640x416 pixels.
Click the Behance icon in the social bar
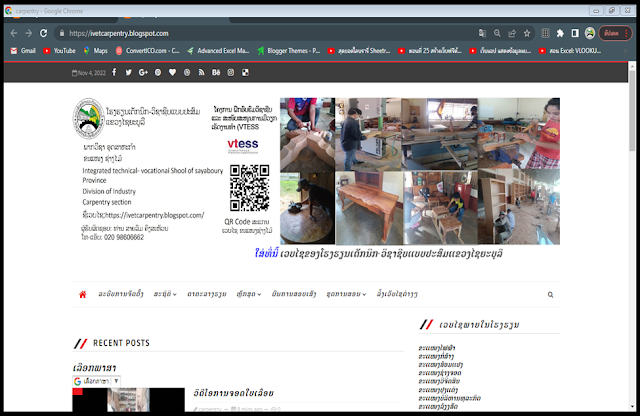(x=216, y=72)
